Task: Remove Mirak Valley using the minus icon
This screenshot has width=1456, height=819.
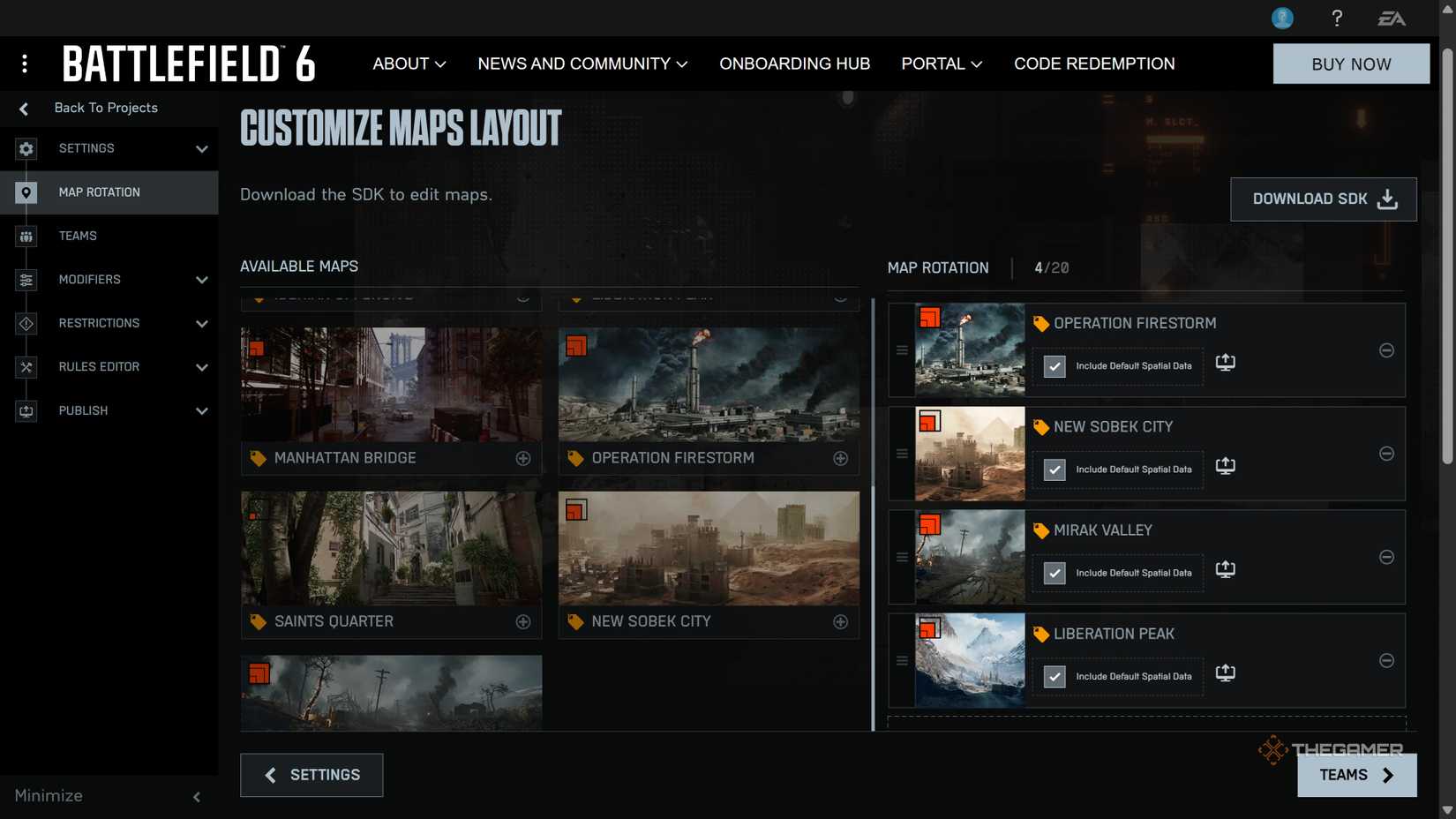Action: tap(1386, 557)
